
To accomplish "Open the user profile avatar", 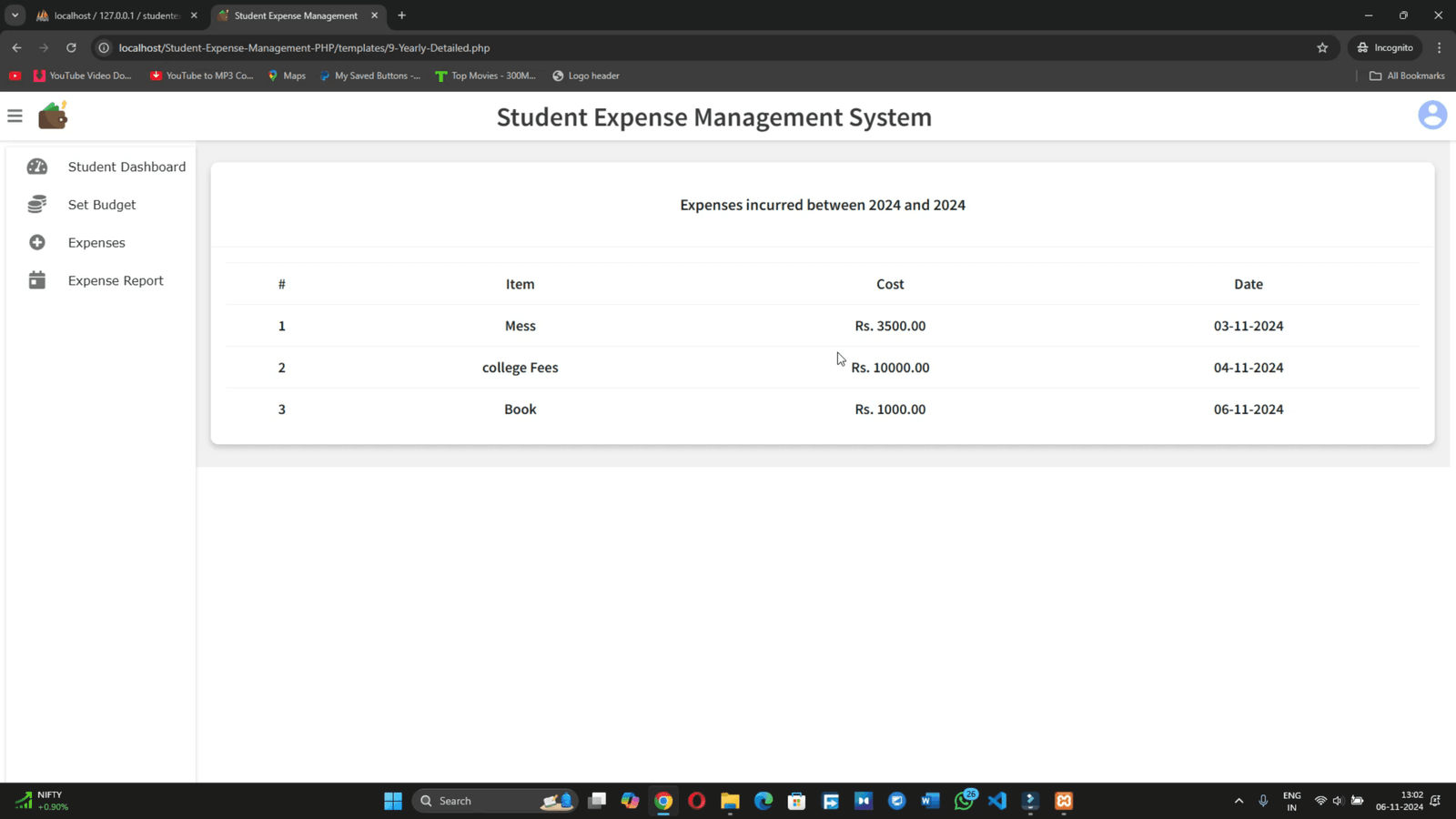I will [x=1431, y=116].
